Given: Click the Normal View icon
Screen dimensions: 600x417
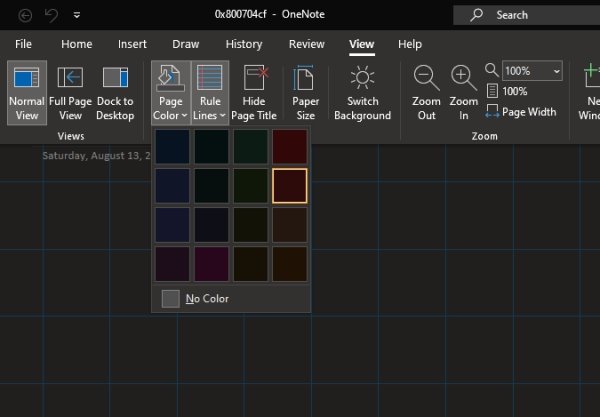Looking at the screenshot, I should coord(27,79).
